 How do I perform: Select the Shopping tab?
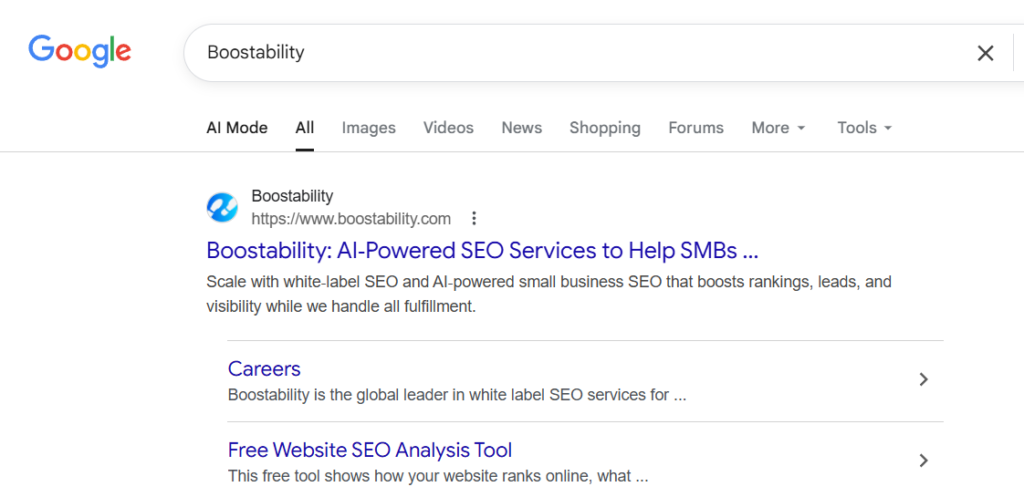605,127
